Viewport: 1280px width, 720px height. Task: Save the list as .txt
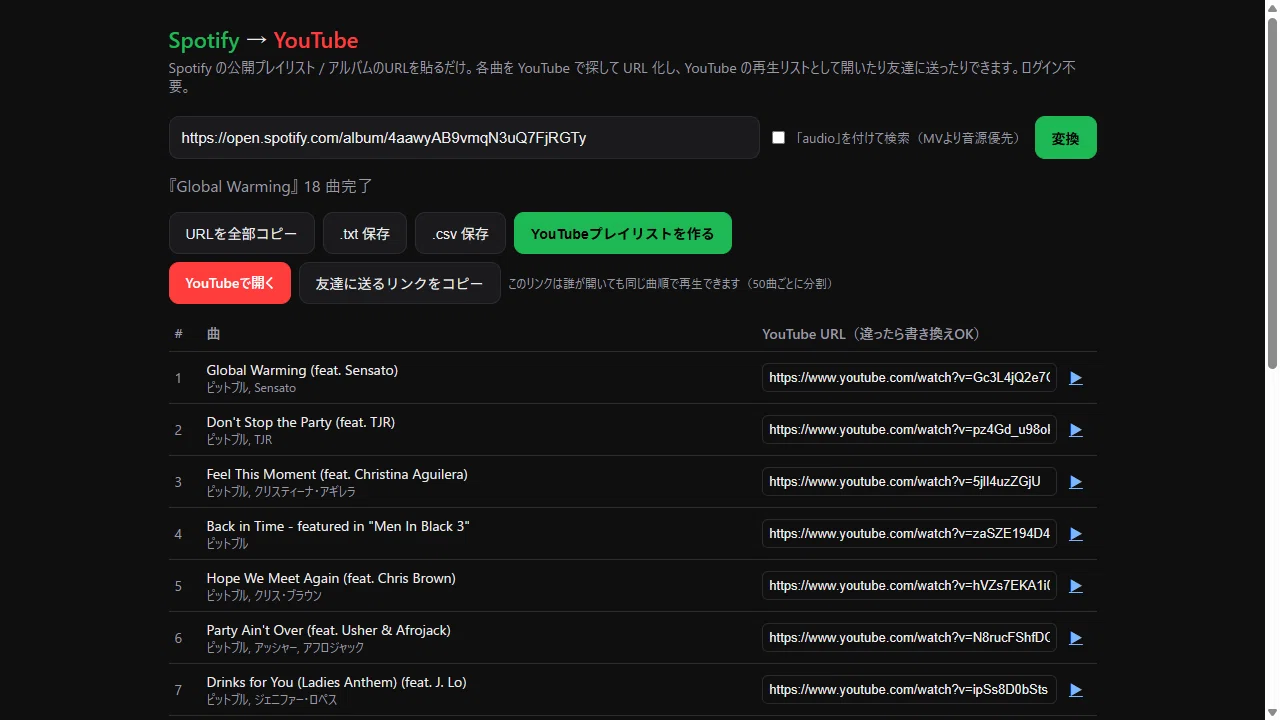coord(365,233)
